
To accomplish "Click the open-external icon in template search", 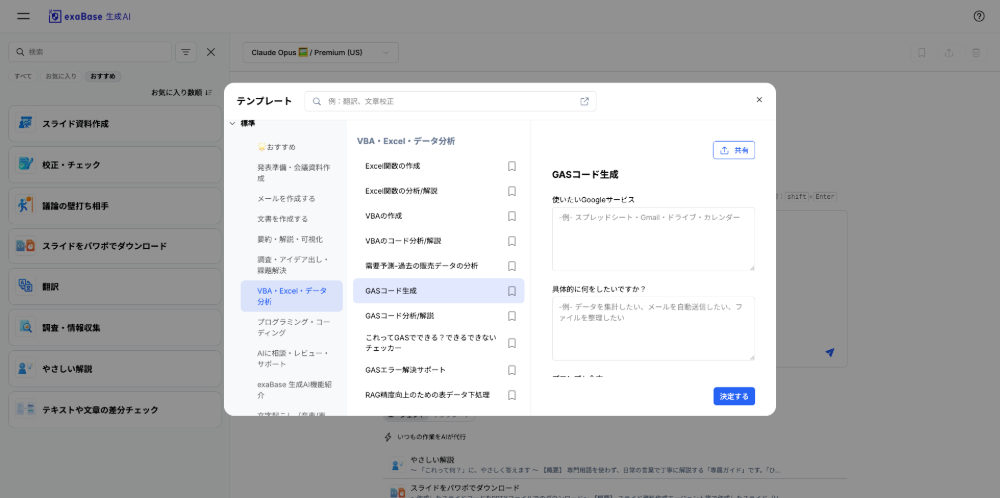I will point(584,101).
